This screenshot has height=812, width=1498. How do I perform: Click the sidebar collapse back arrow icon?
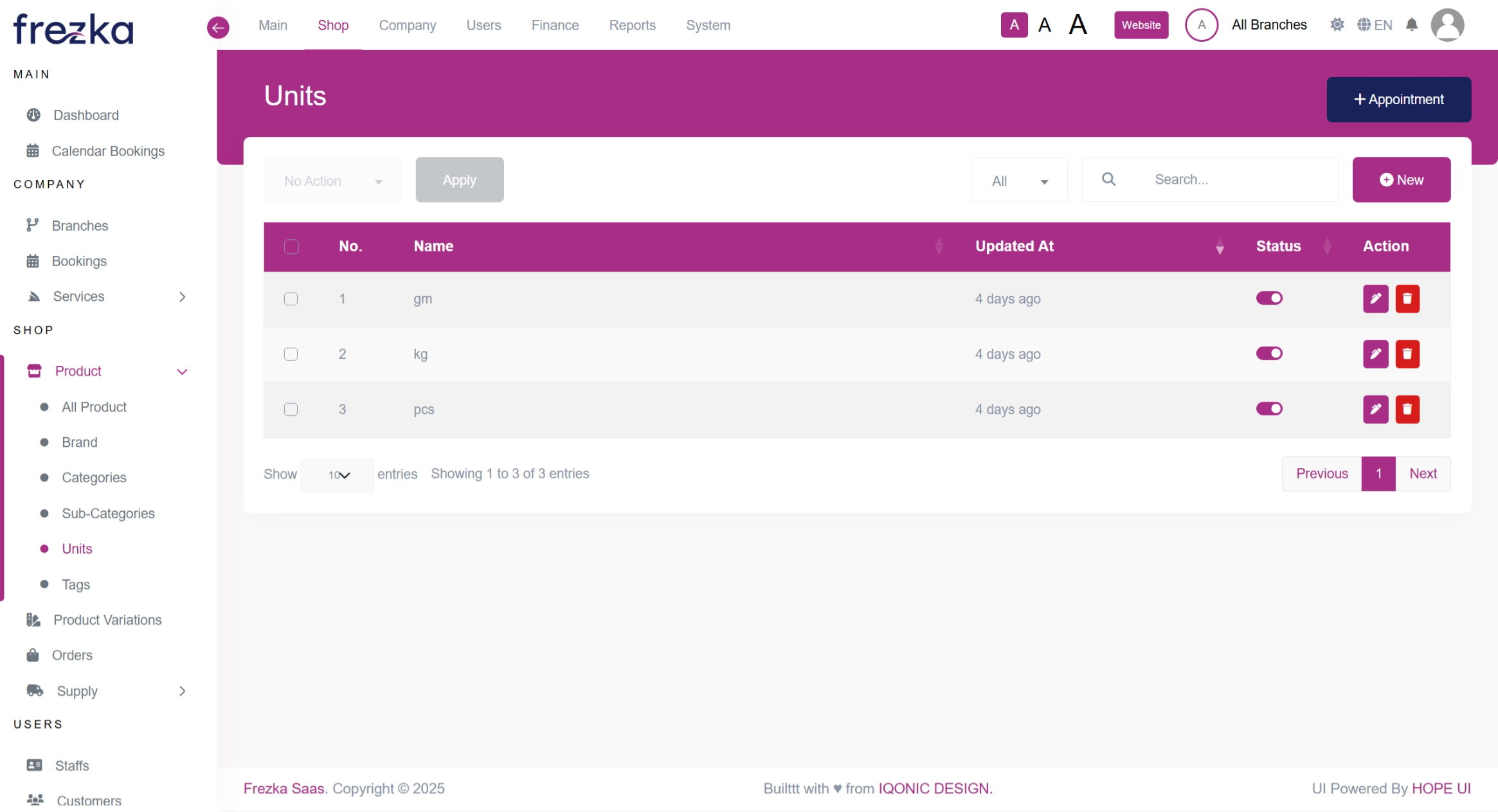pos(218,27)
